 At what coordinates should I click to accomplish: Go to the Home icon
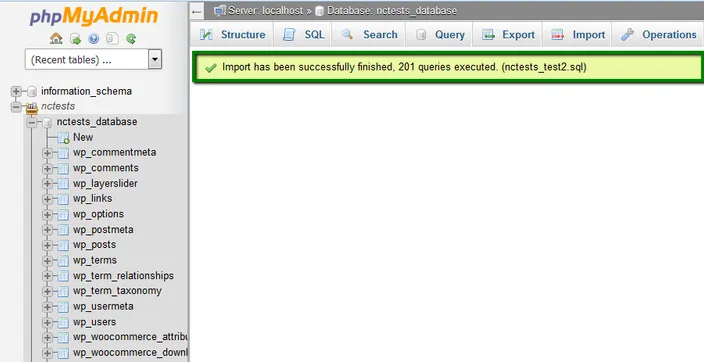coord(56,39)
